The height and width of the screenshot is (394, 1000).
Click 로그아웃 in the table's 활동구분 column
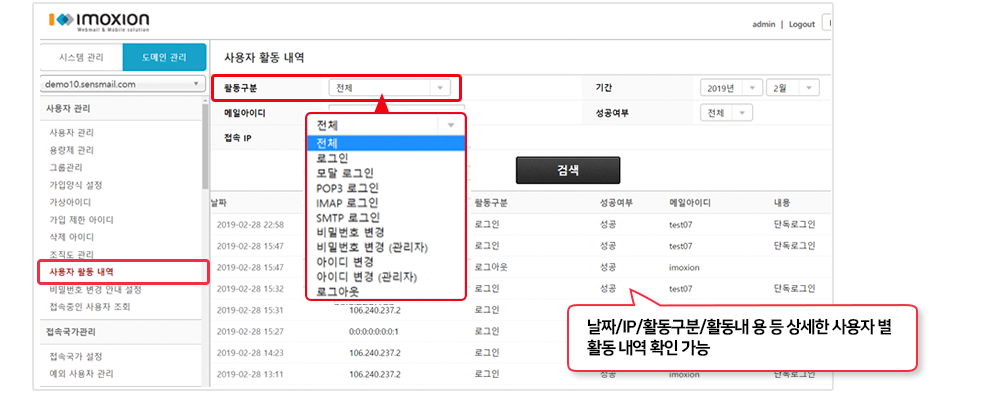492,267
